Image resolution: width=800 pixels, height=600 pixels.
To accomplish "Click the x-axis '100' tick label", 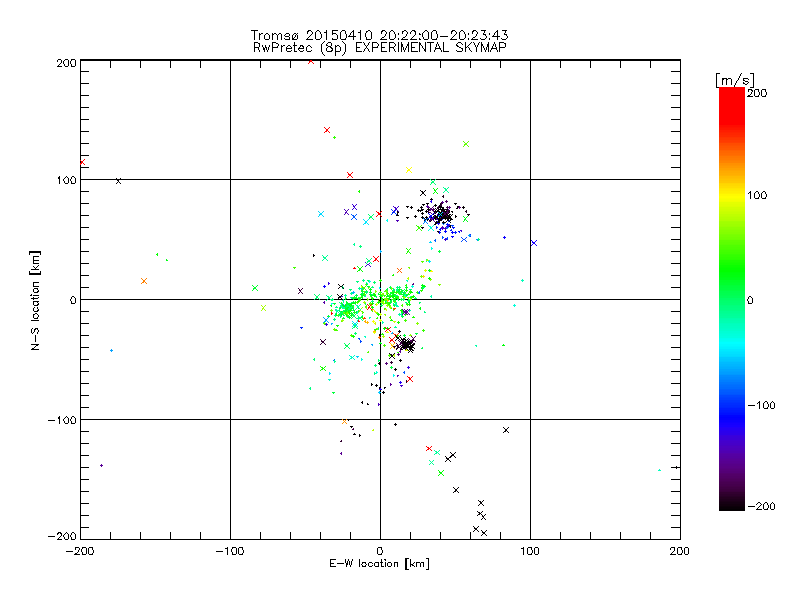I will click(x=530, y=552).
